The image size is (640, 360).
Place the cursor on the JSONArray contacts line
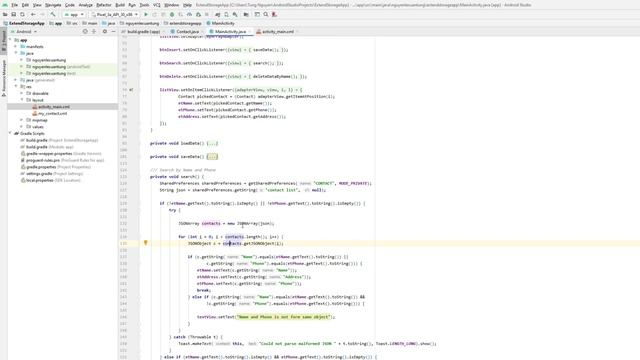click(x=226, y=223)
